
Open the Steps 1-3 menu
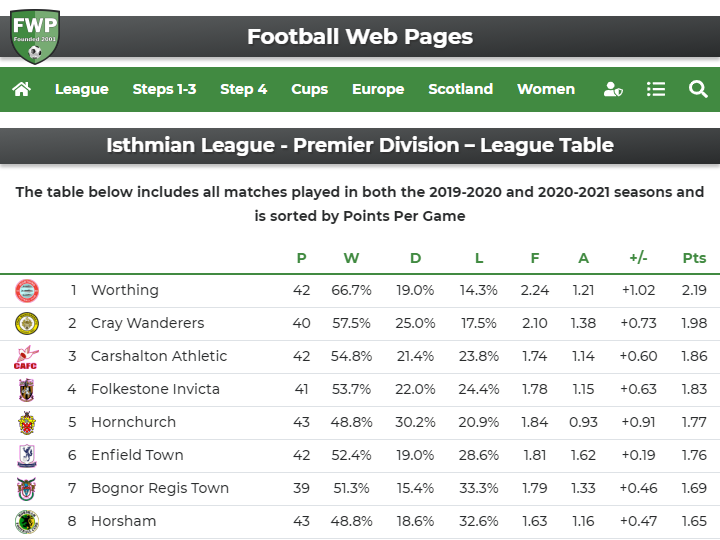click(164, 89)
